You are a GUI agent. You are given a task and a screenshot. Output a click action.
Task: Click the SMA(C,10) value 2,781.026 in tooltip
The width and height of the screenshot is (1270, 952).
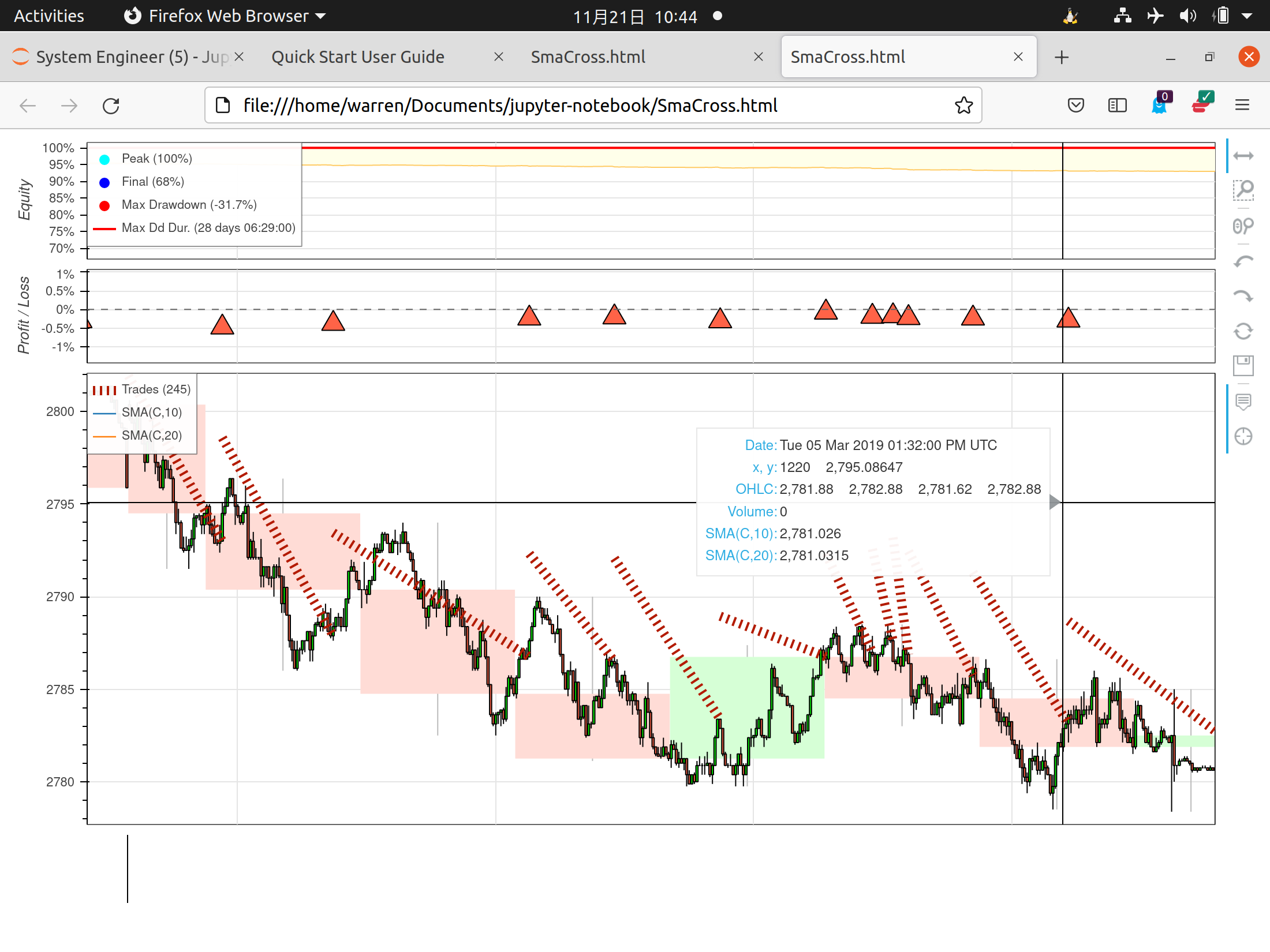pyautogui.click(x=810, y=534)
